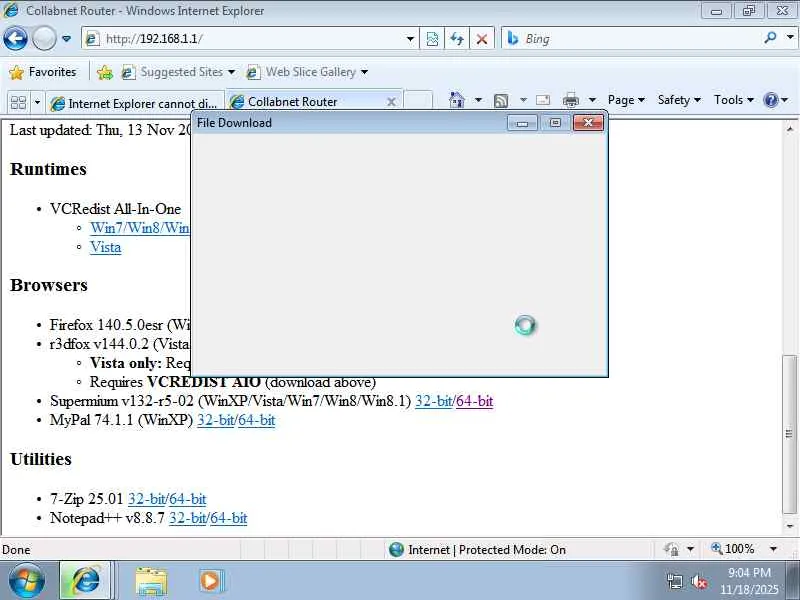Open the Win7/Win8 VCRedist link
The image size is (800, 600).
coord(140,228)
